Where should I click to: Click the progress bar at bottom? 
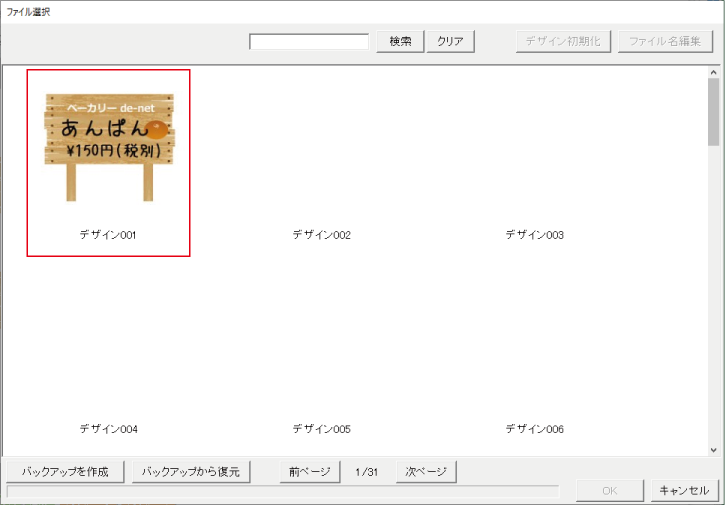point(283,492)
